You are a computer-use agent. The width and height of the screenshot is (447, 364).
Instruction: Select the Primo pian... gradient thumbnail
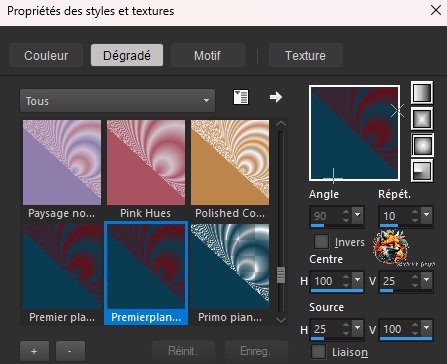[x=230, y=266]
